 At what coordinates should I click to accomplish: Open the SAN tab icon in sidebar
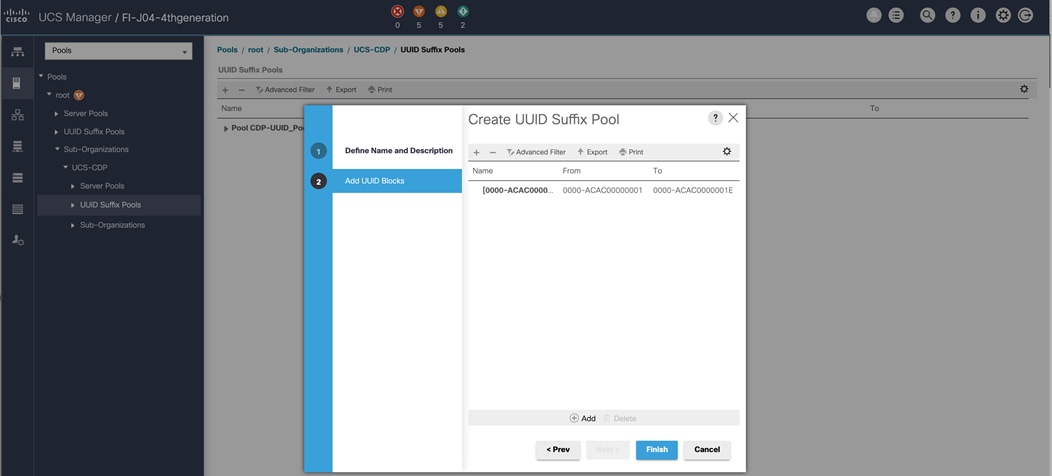(17, 146)
